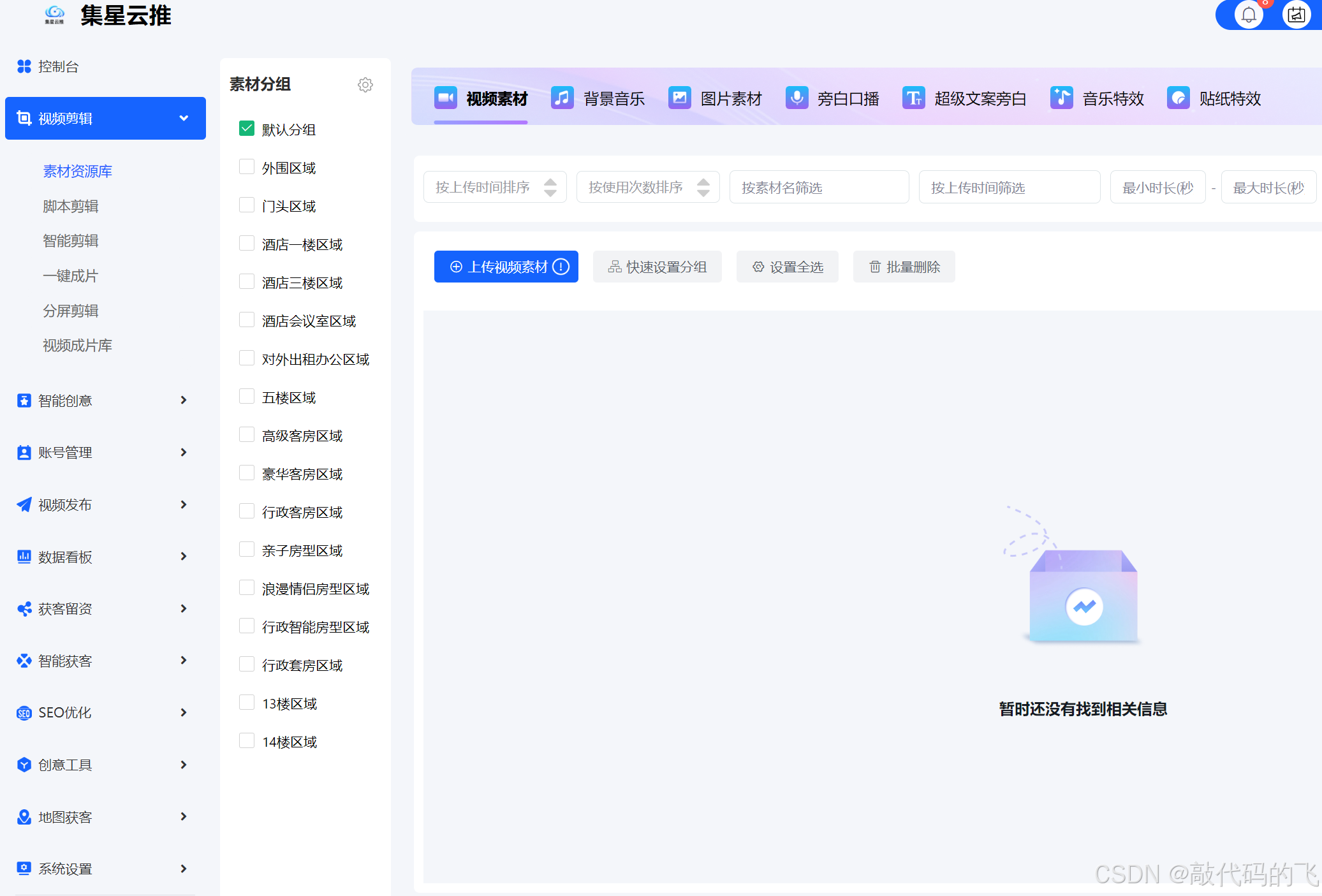The width and height of the screenshot is (1322, 896).
Task: Click the calendar icon in top-right
Action: [1296, 15]
